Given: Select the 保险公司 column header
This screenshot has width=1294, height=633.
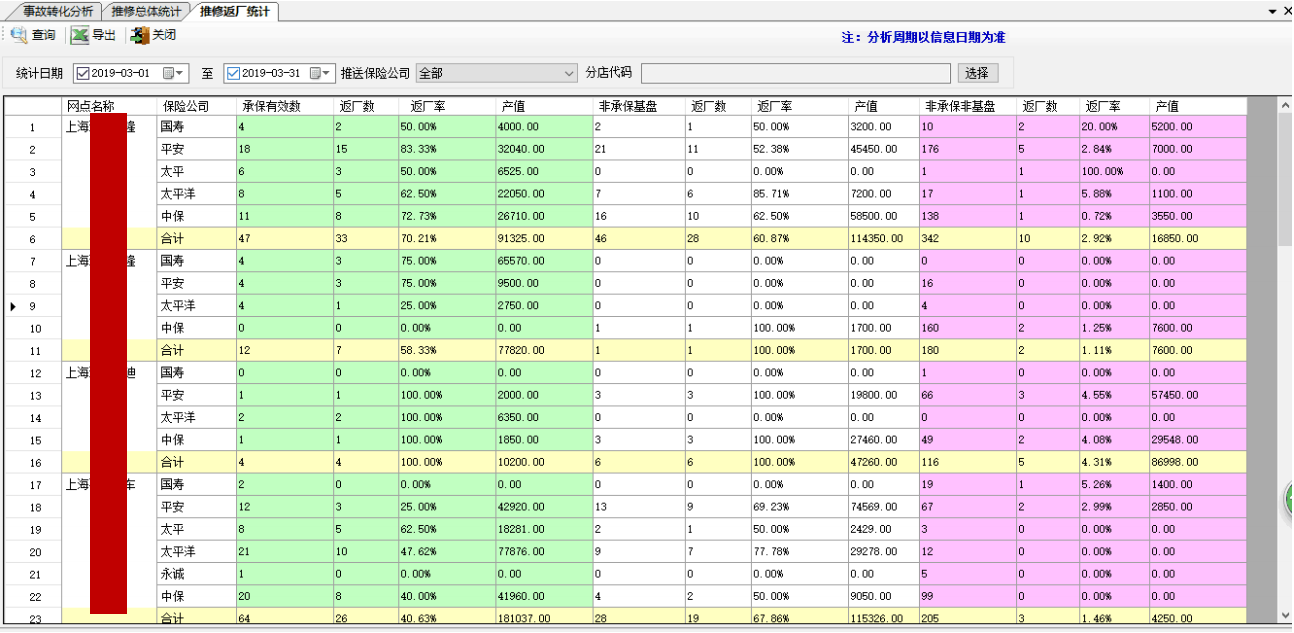Looking at the screenshot, I should (x=186, y=106).
